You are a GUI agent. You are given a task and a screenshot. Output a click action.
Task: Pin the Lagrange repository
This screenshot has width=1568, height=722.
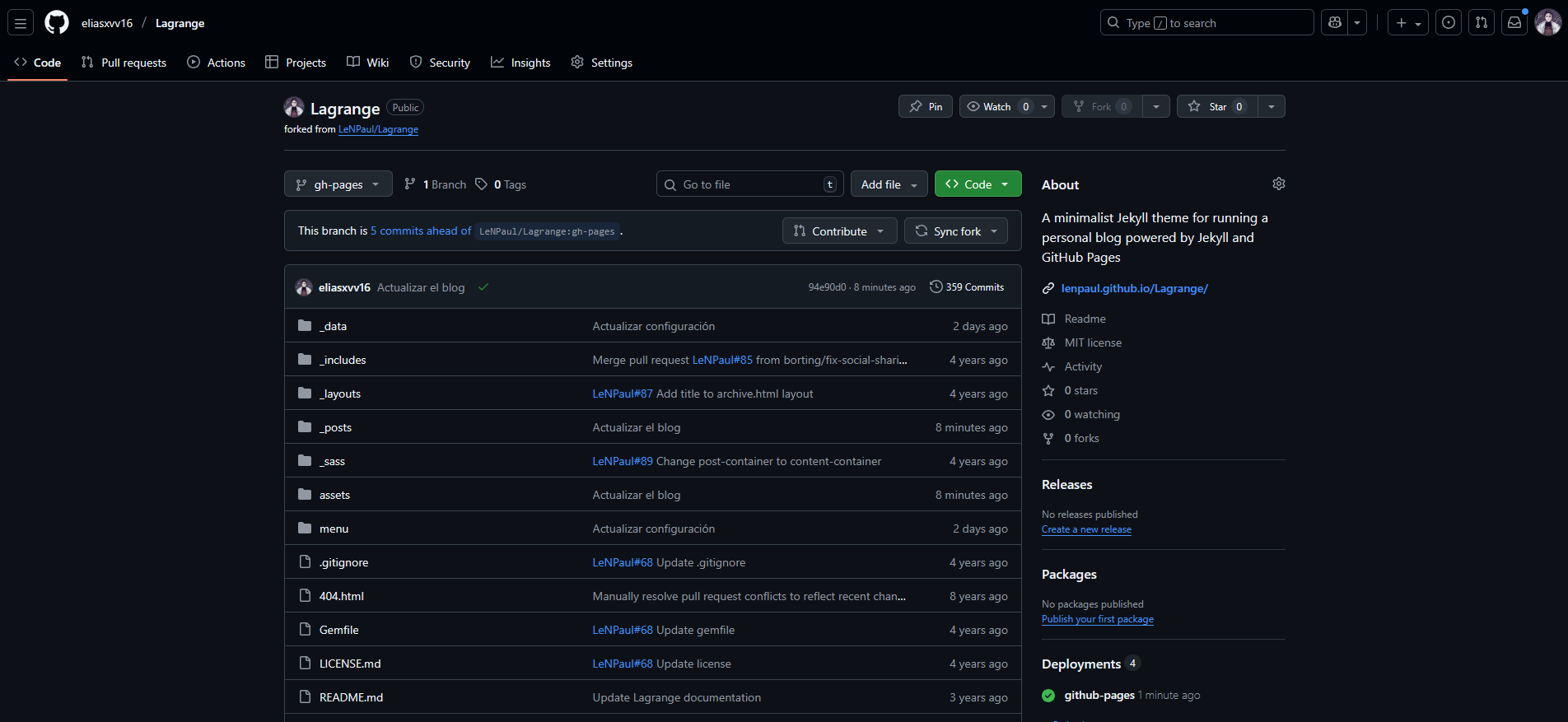click(926, 107)
